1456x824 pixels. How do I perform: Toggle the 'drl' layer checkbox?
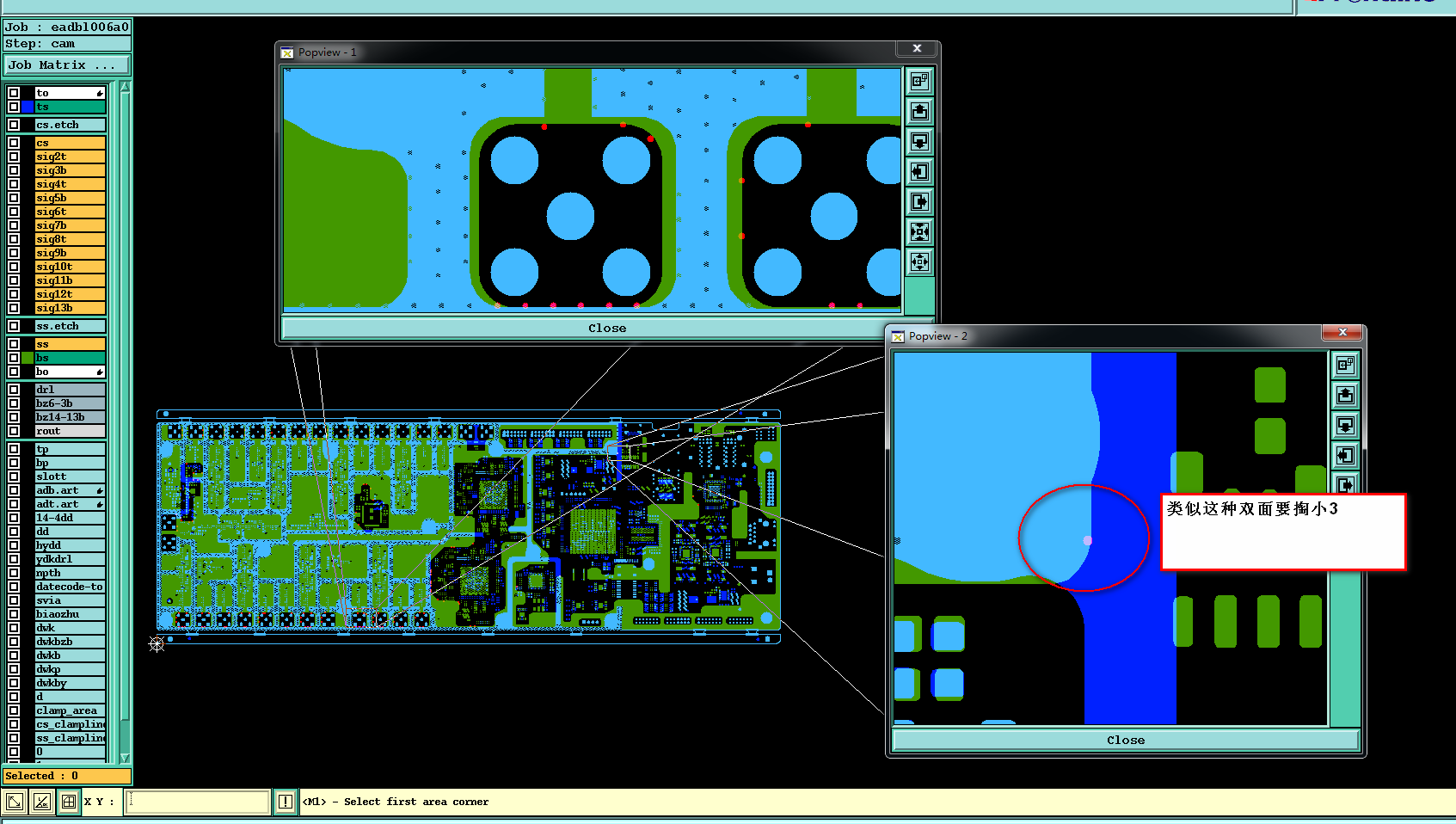pos(14,390)
